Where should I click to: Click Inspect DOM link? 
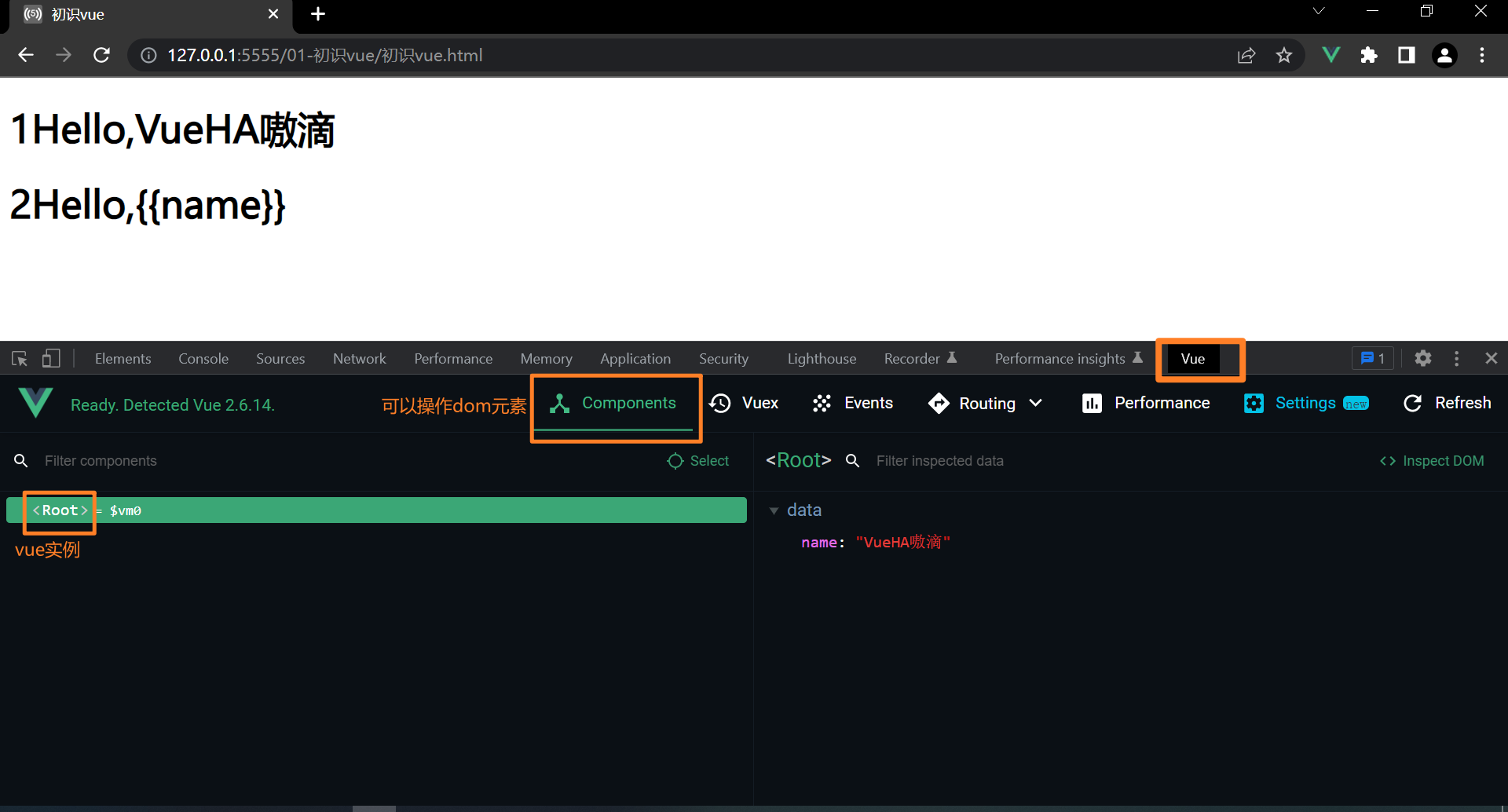click(x=1432, y=461)
